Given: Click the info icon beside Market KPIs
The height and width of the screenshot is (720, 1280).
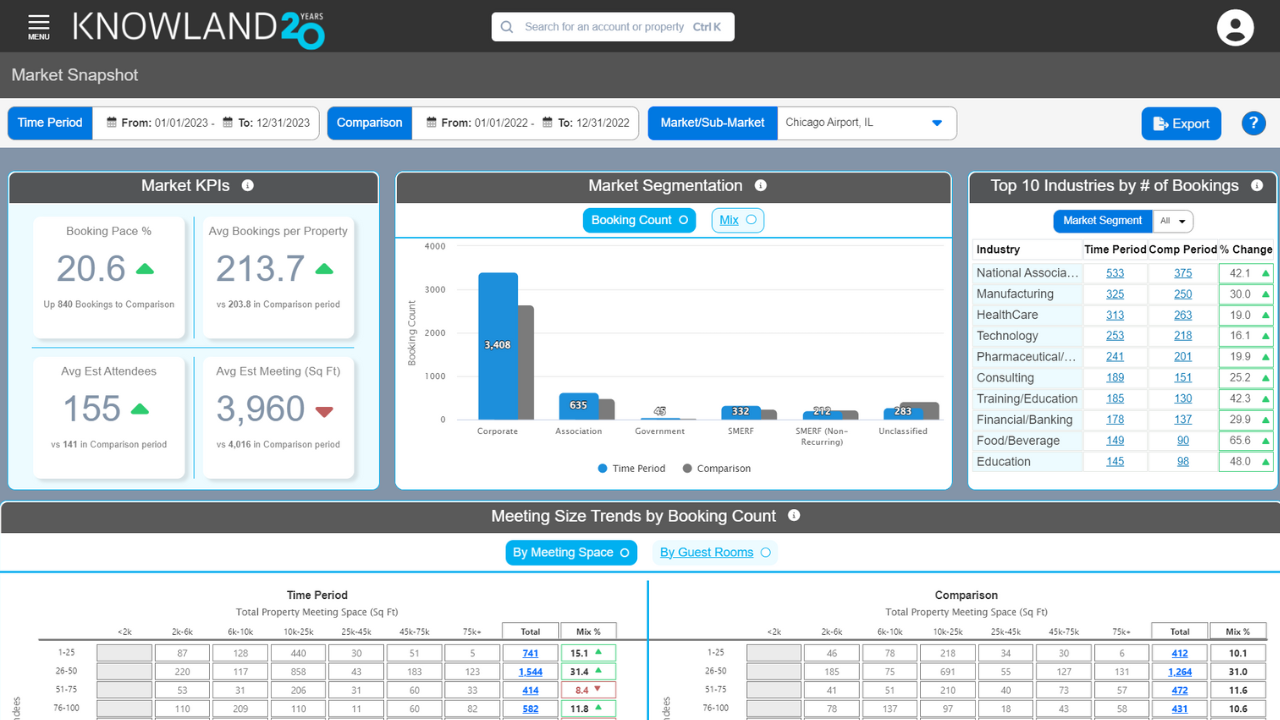Looking at the screenshot, I should click(248, 186).
